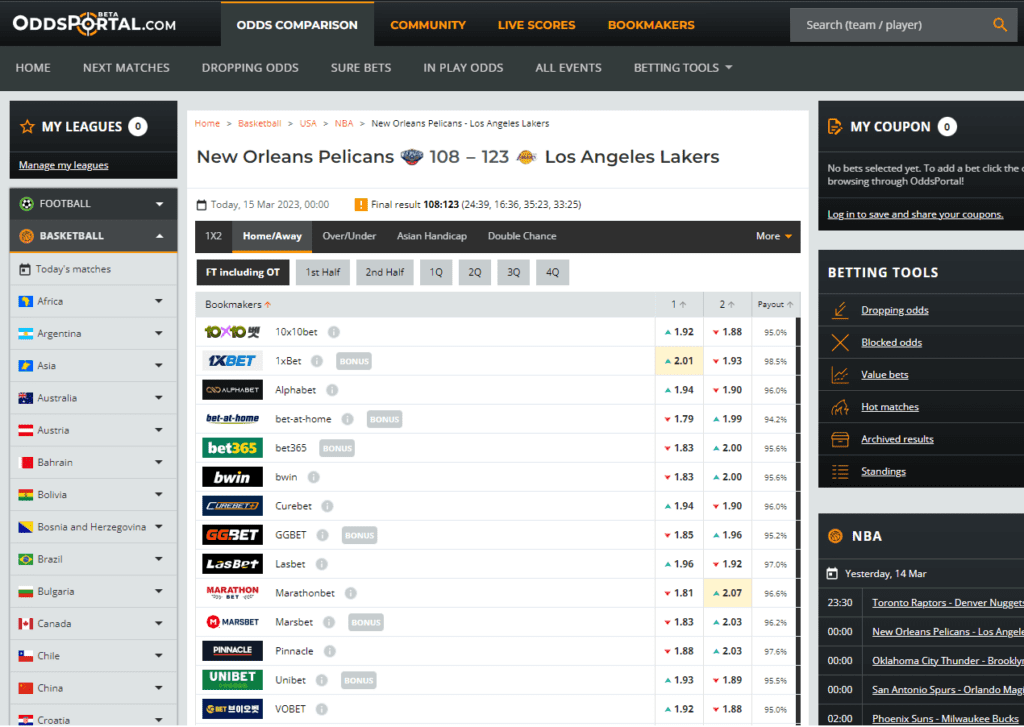The image size is (1024, 727).
Task: Select the 1st Half odds view
Action: pyautogui.click(x=322, y=271)
